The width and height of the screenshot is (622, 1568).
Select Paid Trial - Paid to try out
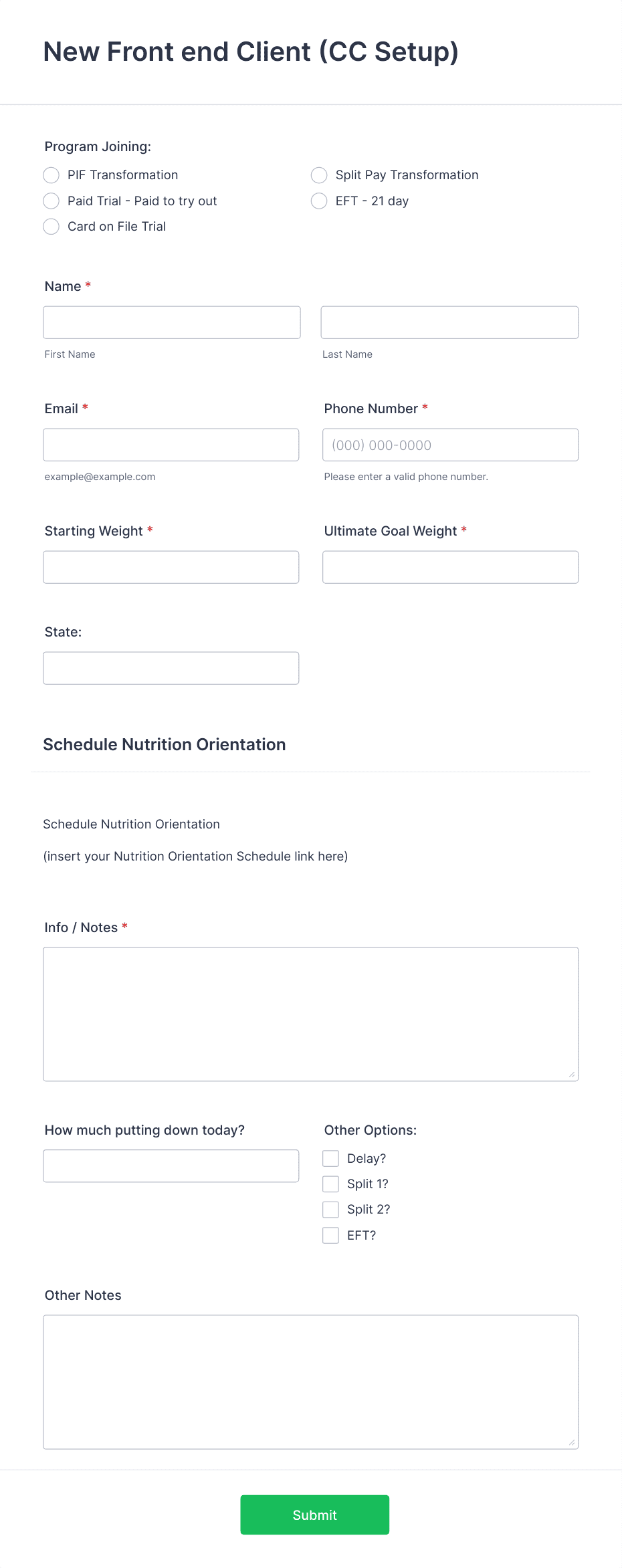click(x=51, y=201)
